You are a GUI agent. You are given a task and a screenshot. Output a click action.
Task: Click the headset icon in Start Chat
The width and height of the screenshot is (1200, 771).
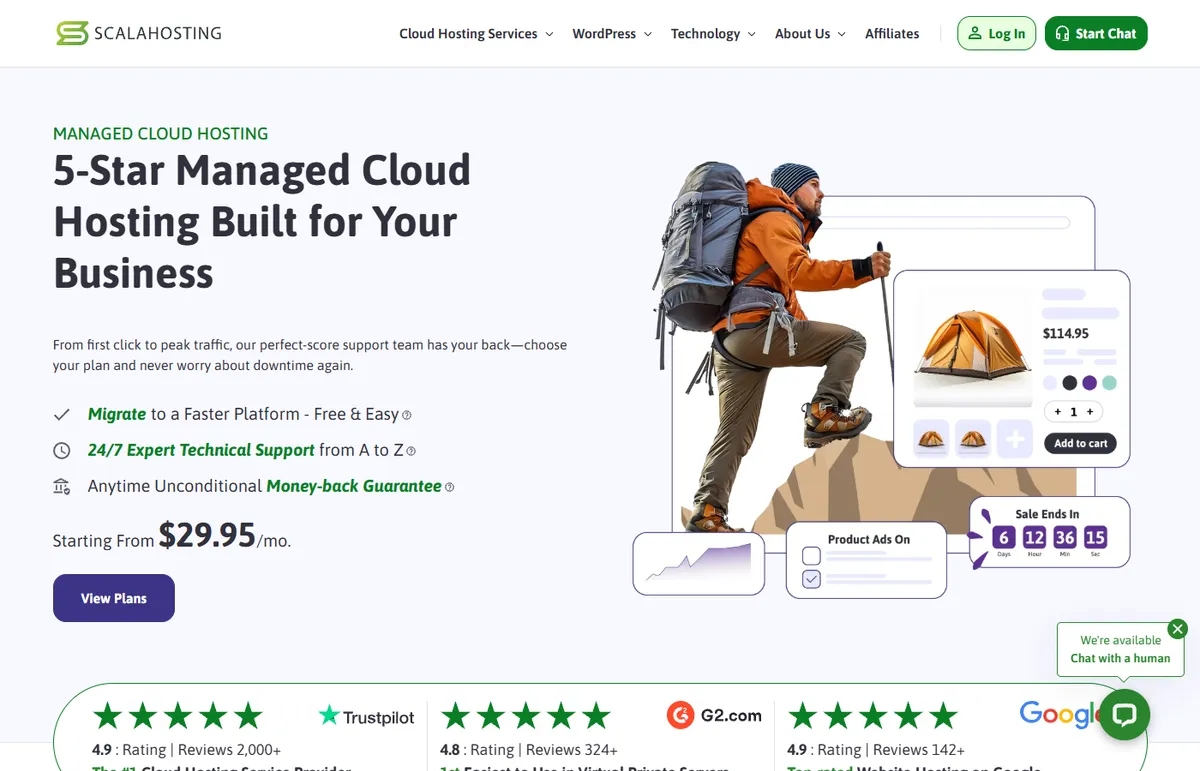click(x=1063, y=33)
